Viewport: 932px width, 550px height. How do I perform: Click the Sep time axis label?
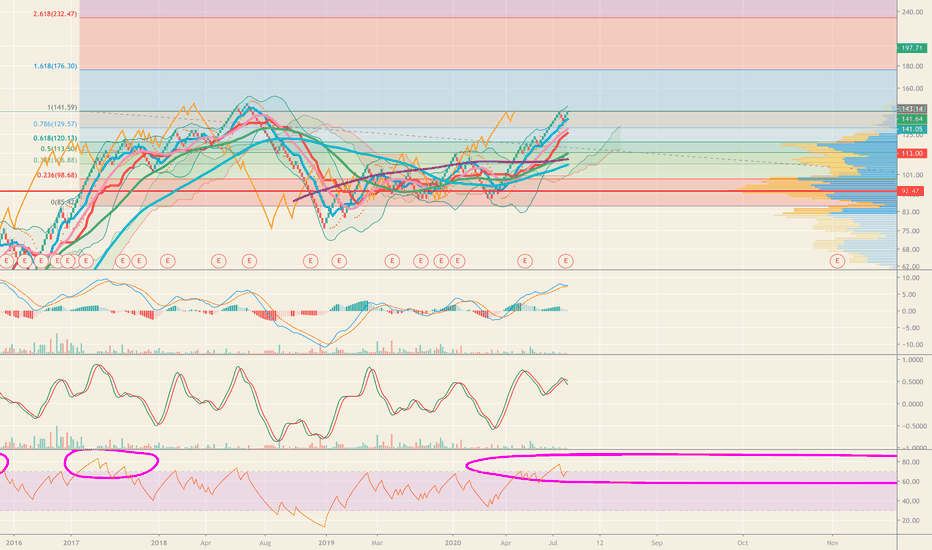click(657, 543)
